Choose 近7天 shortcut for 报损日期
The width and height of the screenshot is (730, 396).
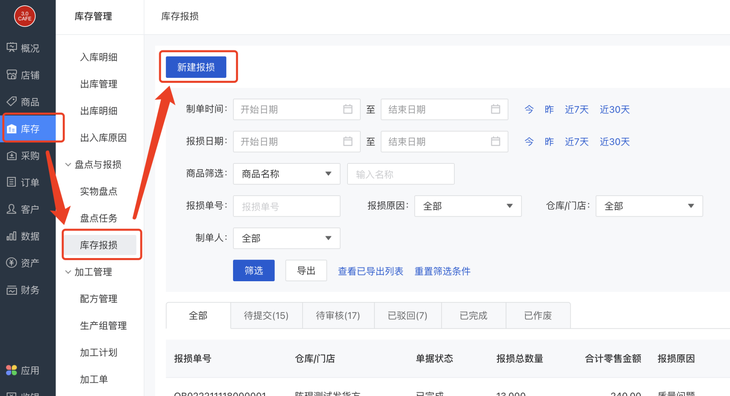pos(577,141)
